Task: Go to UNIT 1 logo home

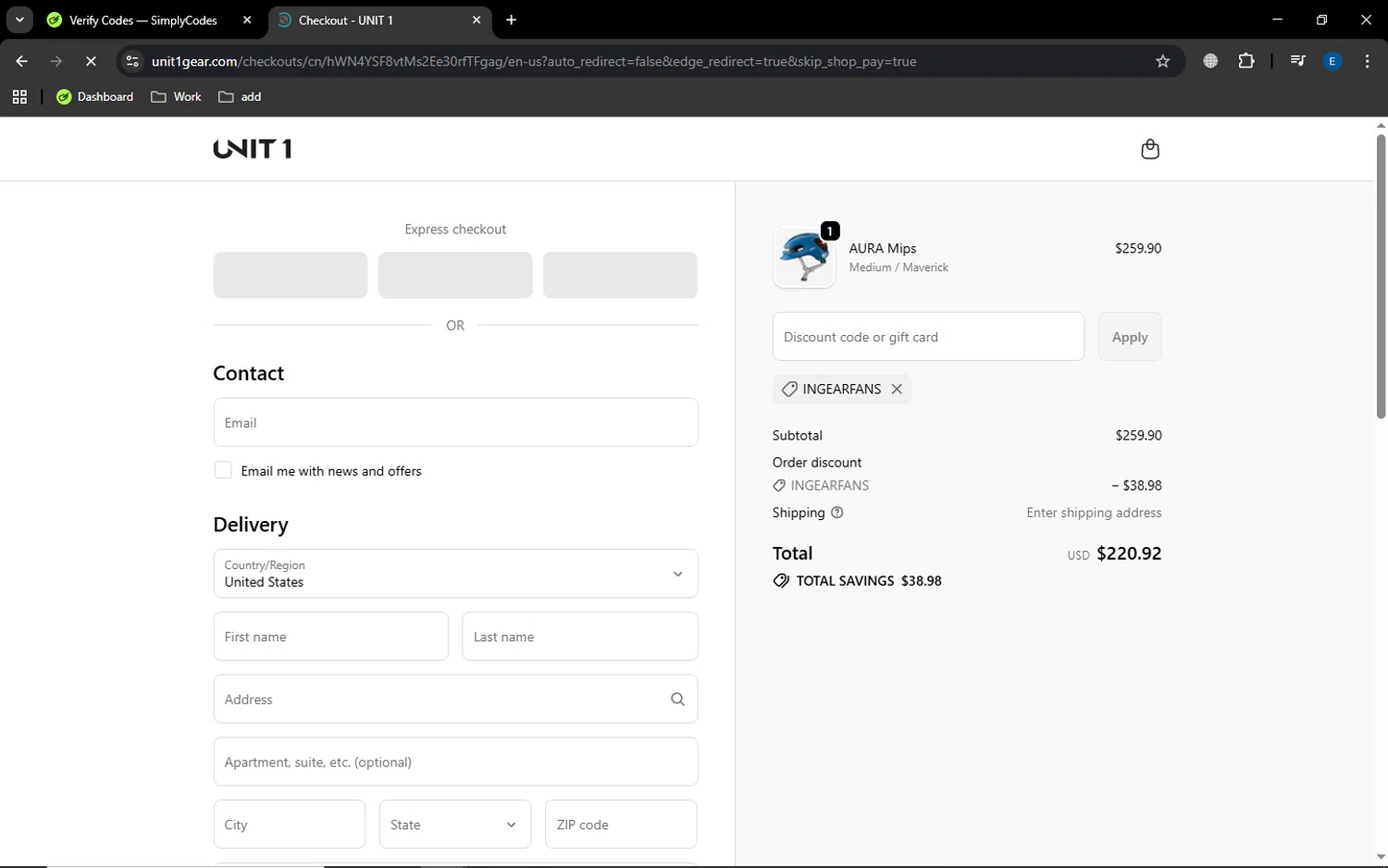Action: click(x=253, y=149)
